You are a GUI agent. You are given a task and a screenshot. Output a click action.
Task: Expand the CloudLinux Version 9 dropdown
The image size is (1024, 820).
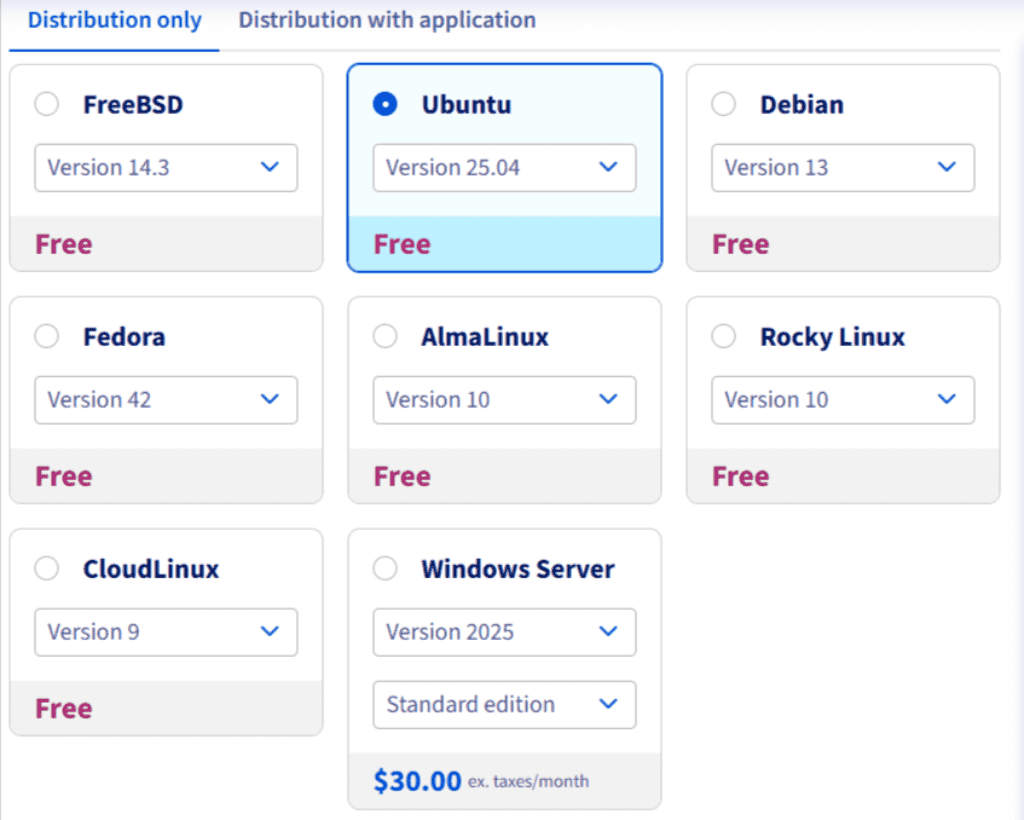(x=166, y=632)
